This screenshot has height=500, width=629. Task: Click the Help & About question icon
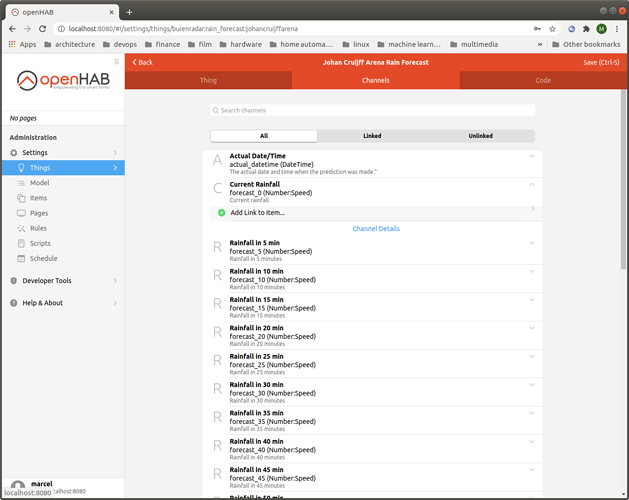pyautogui.click(x=14, y=303)
